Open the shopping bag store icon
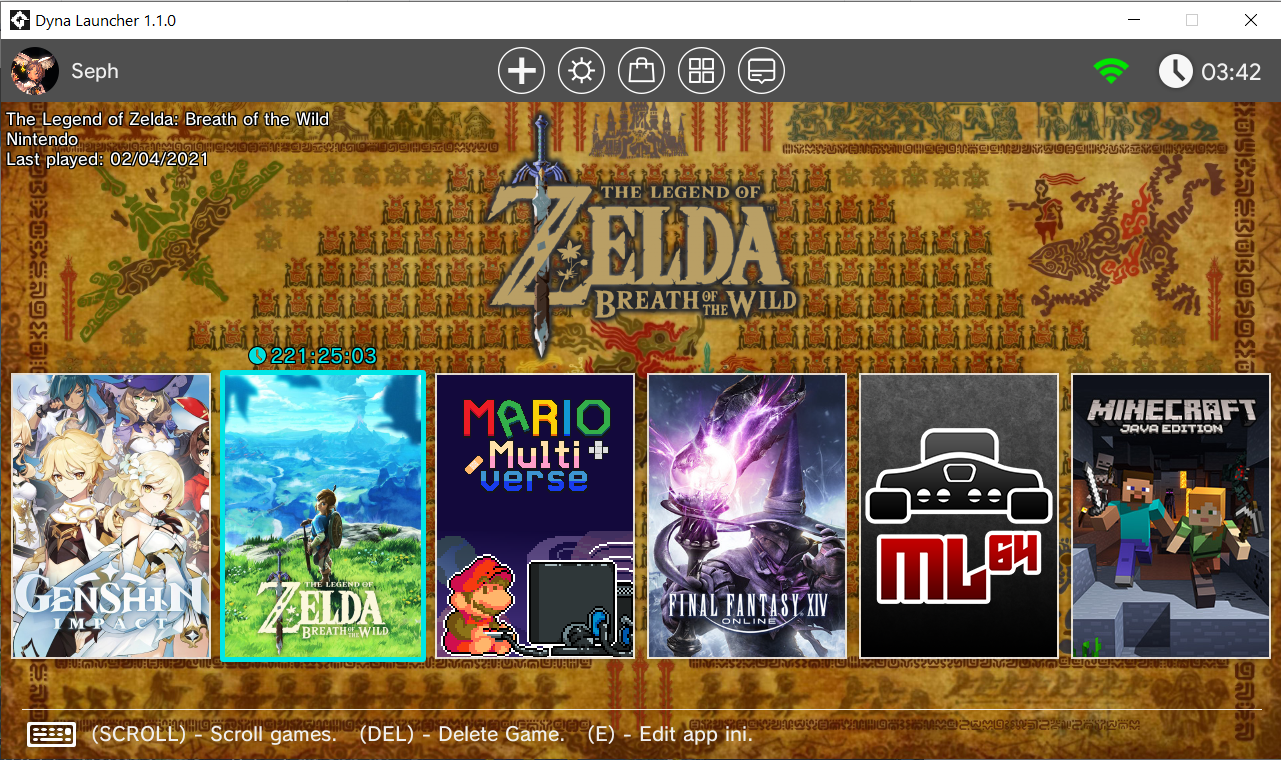Image resolution: width=1281 pixels, height=760 pixels. 642,71
